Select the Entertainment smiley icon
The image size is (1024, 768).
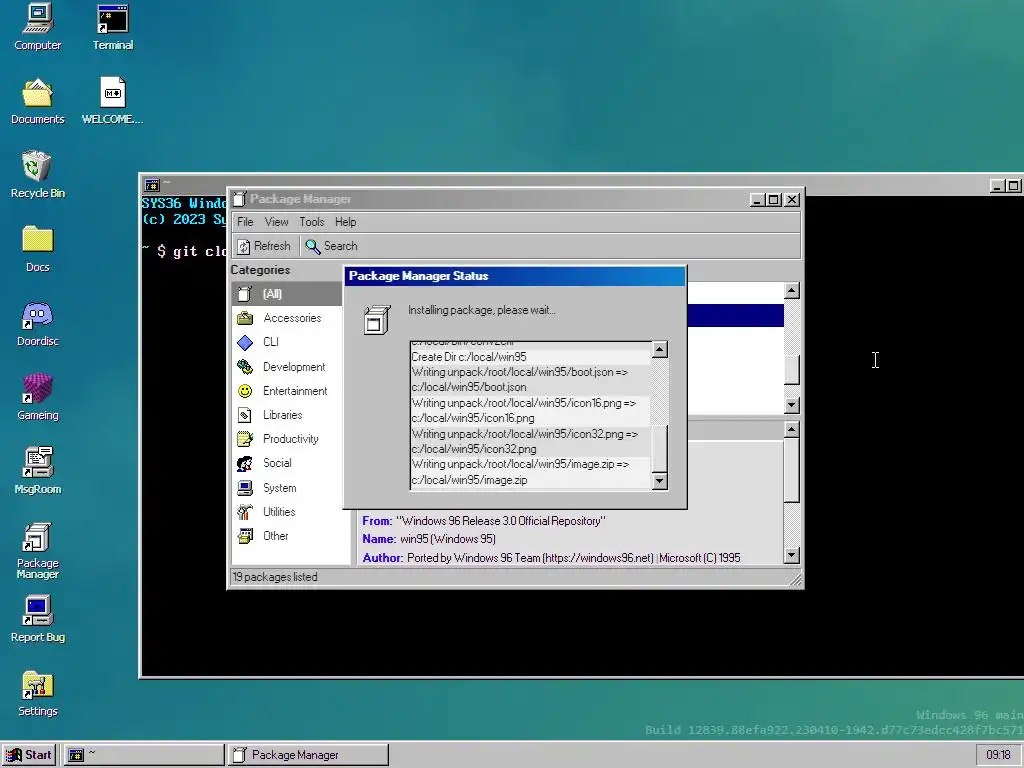tap(245, 391)
